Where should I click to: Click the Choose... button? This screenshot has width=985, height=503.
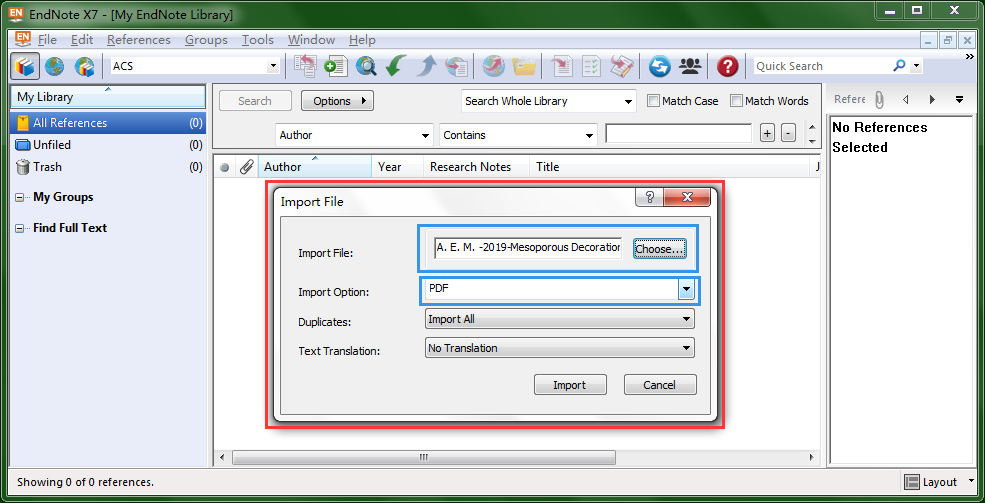click(659, 249)
